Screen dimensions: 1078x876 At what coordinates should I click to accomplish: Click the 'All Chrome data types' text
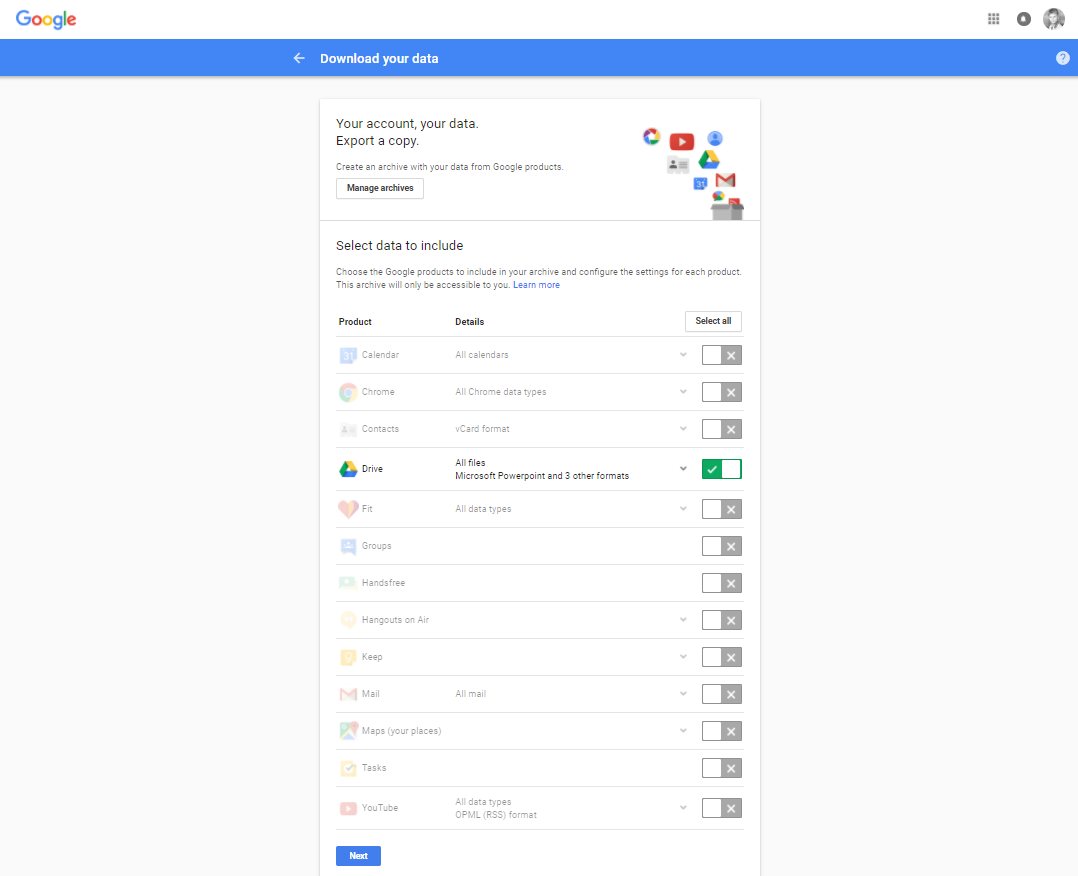pos(500,393)
